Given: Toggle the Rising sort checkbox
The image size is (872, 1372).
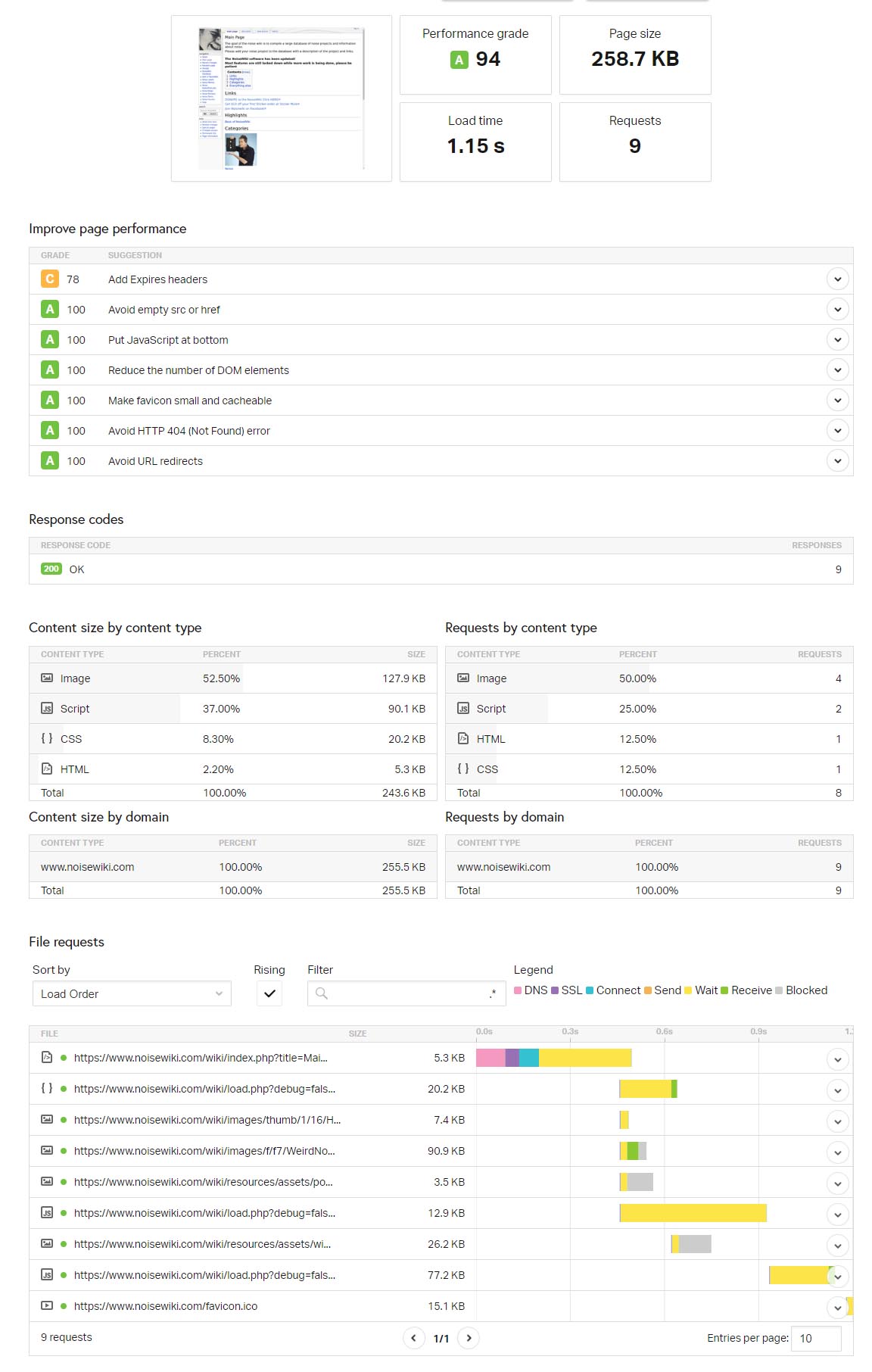Looking at the screenshot, I should pyautogui.click(x=269, y=993).
